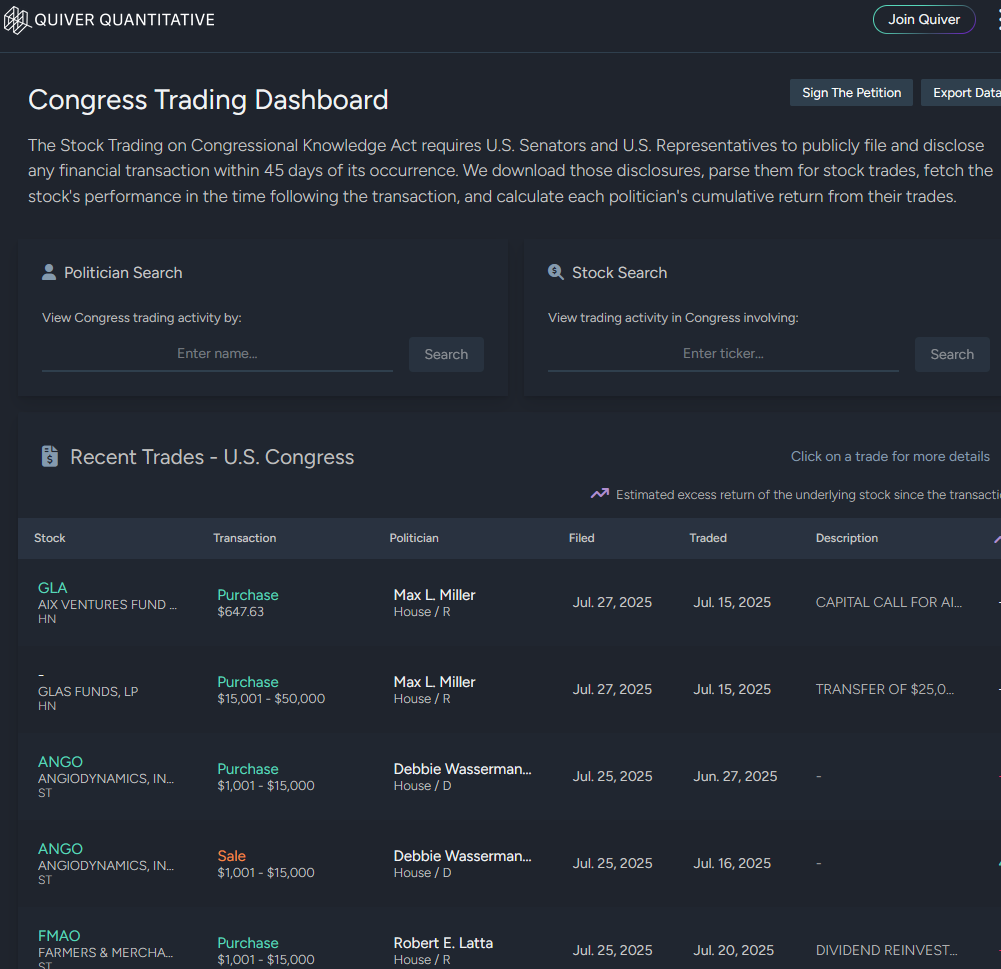The width and height of the screenshot is (1001, 969).
Task: Open ANGO ticker in the Sale row
Action: [60, 849]
